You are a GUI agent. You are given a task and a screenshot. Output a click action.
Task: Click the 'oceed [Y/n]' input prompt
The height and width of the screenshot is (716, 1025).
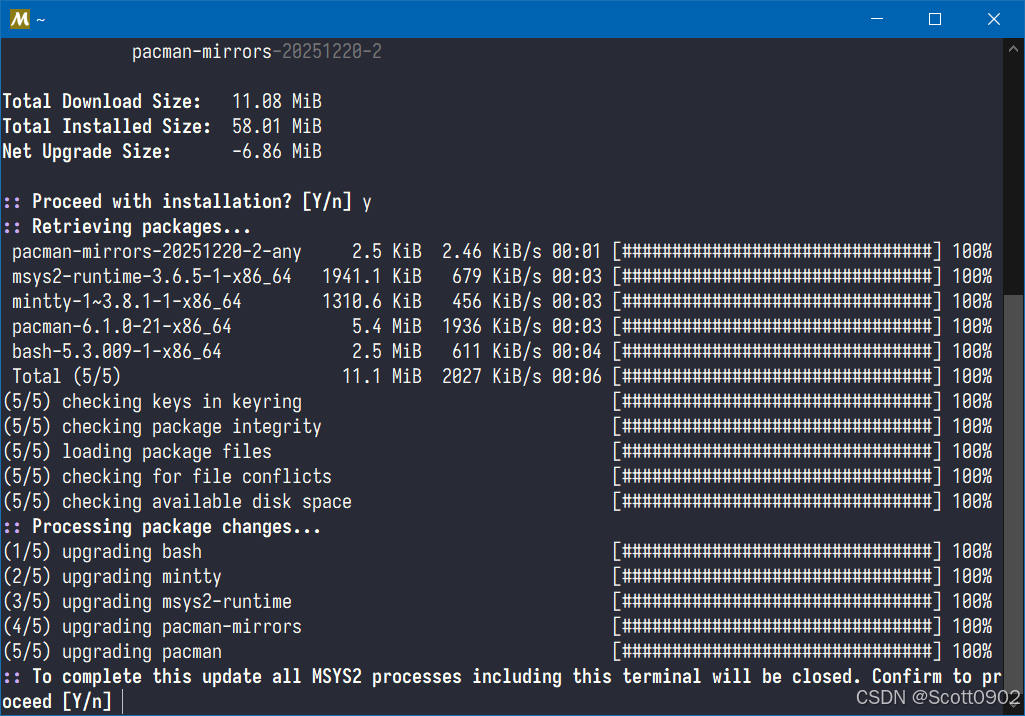(x=57, y=702)
